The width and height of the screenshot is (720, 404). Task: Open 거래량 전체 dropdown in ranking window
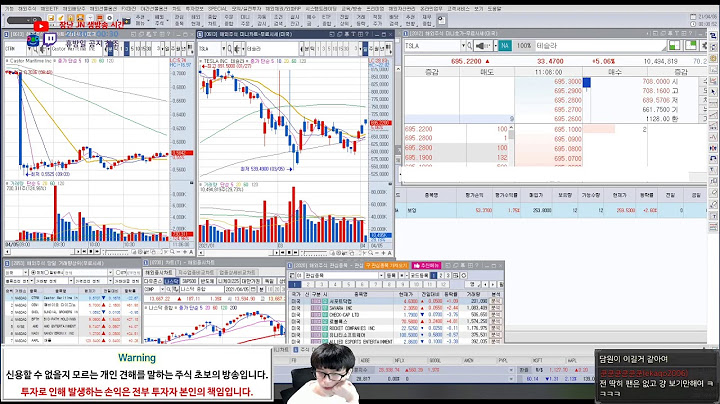coord(71,281)
